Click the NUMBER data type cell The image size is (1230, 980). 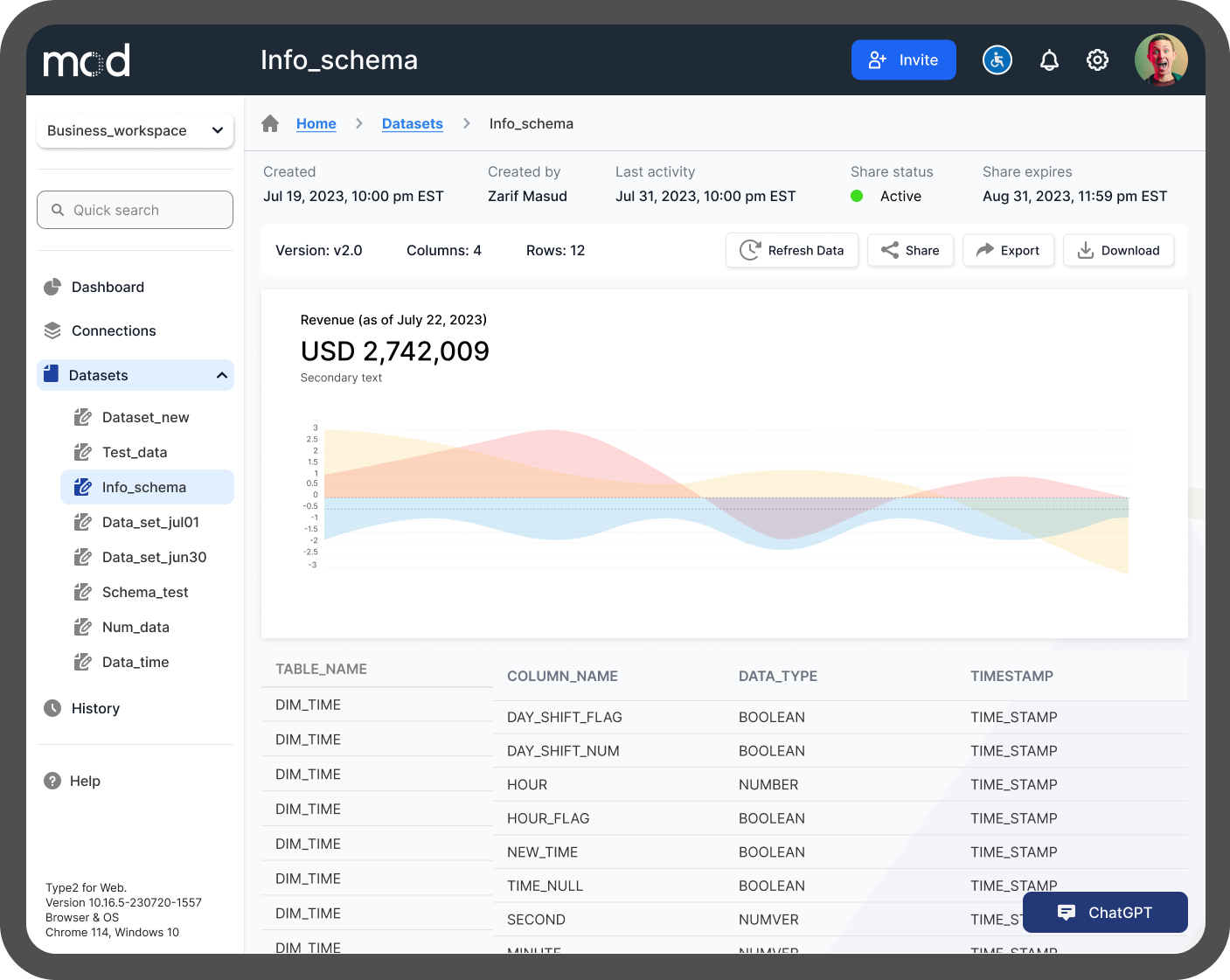tap(768, 785)
